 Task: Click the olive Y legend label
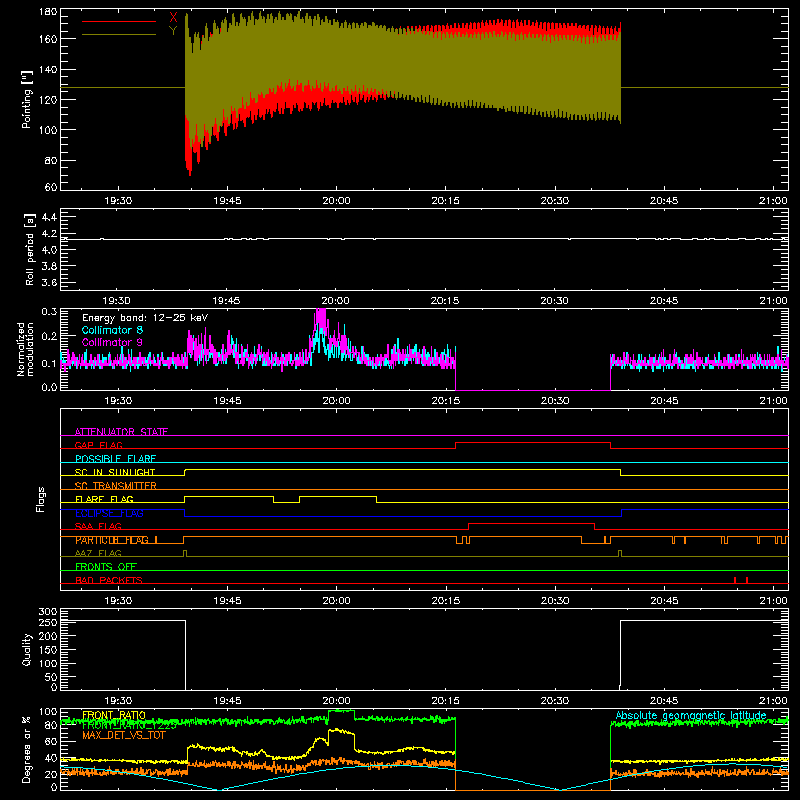173,31
